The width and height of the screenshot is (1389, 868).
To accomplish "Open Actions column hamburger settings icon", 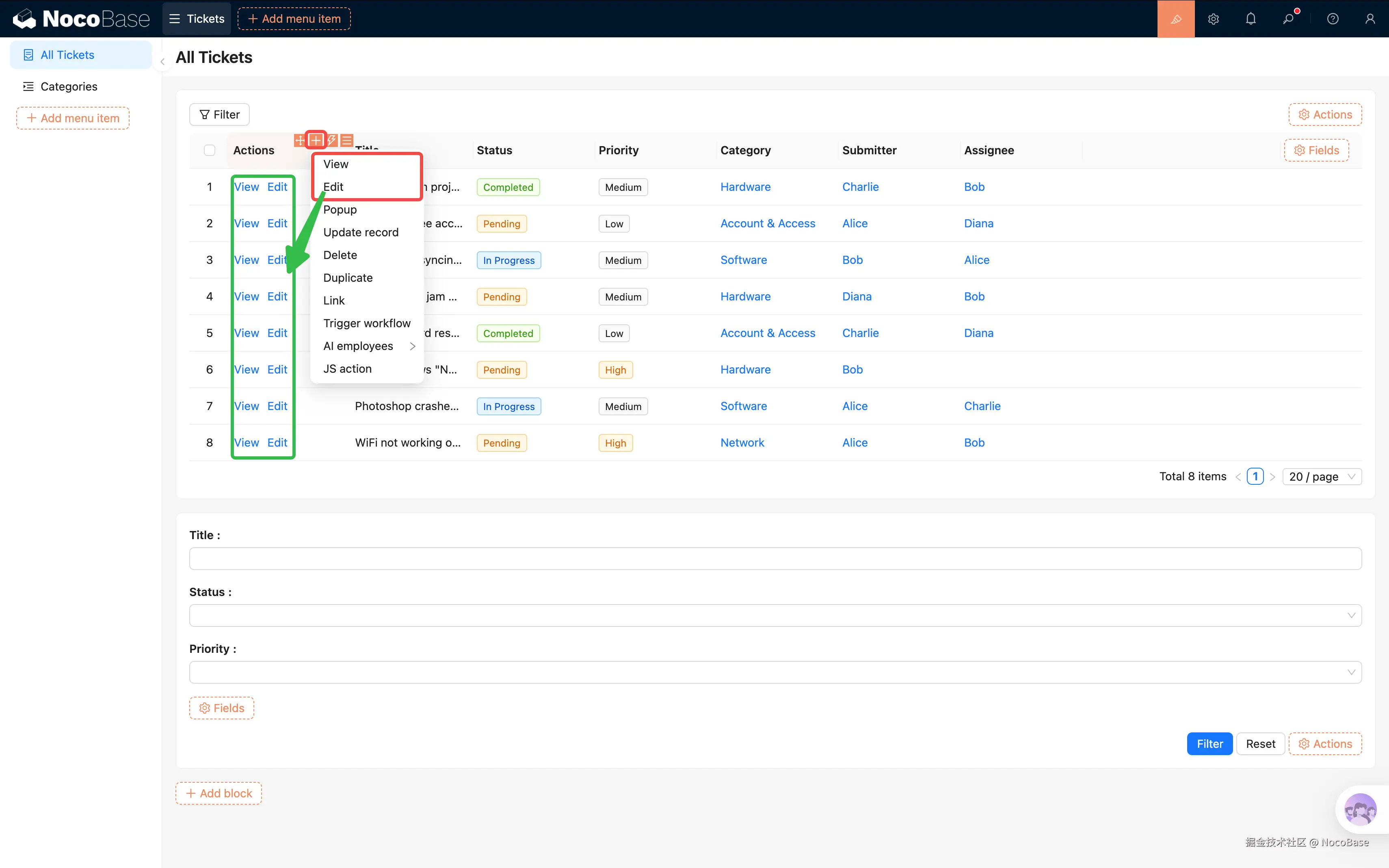I will pyautogui.click(x=347, y=140).
